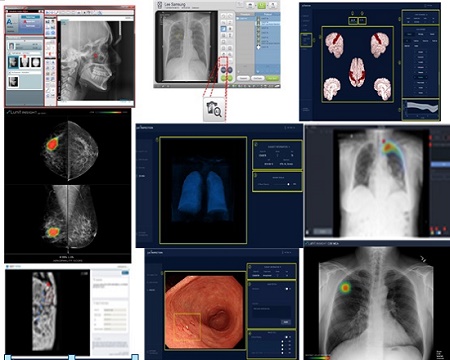Open the left tab of Samsung viewer side panel
This screenshot has width=450, height=360.
pos(245,14)
